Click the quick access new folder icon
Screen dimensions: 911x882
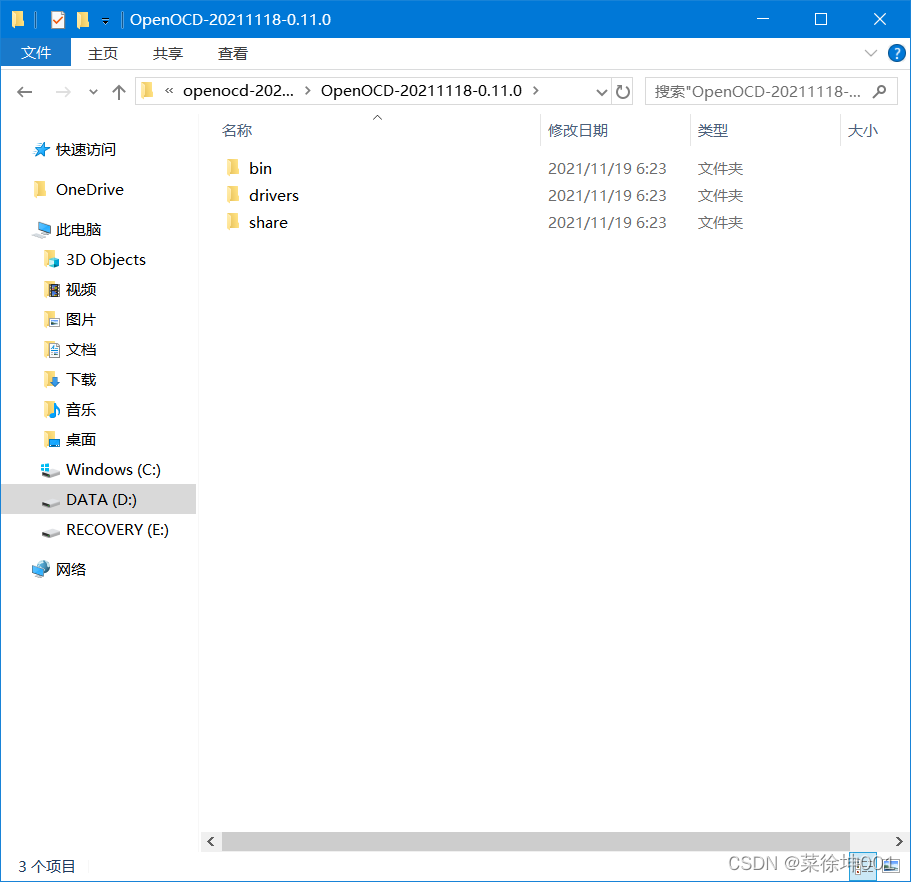83,20
